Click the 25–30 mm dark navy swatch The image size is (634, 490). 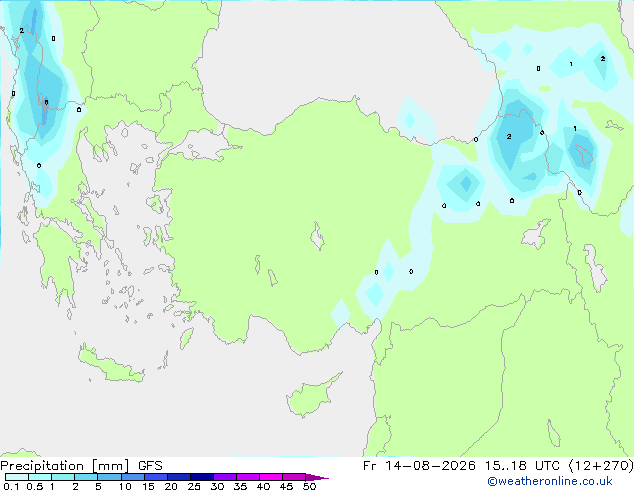[202, 477]
